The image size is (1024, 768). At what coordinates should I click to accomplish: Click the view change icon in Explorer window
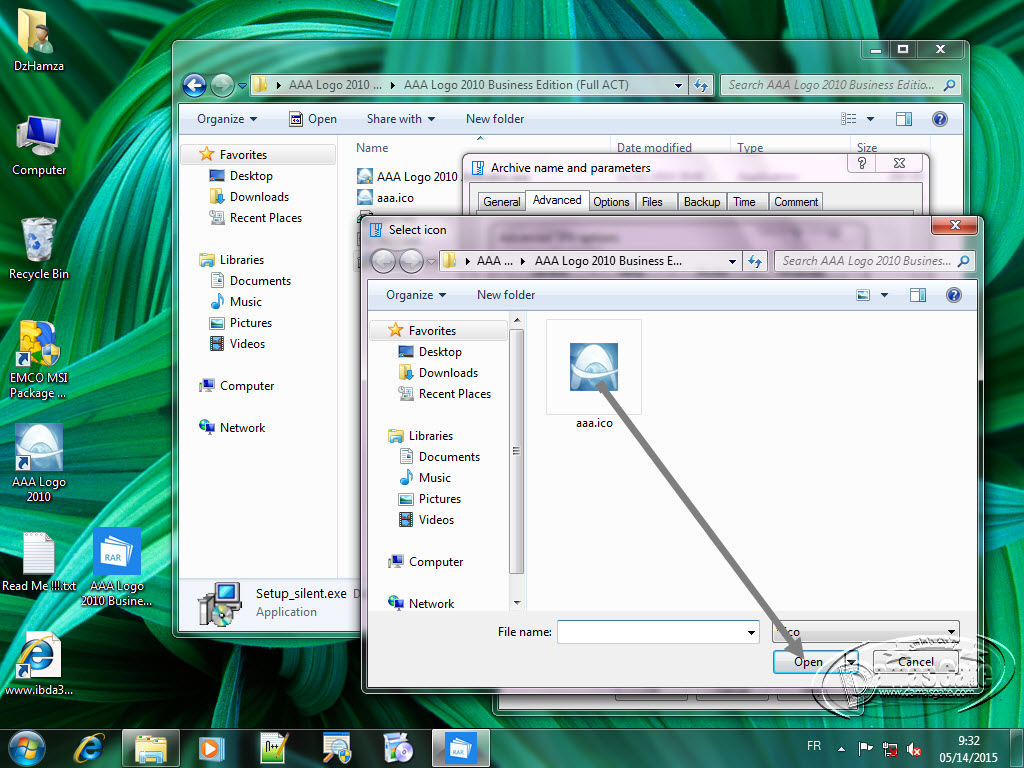tap(848, 119)
